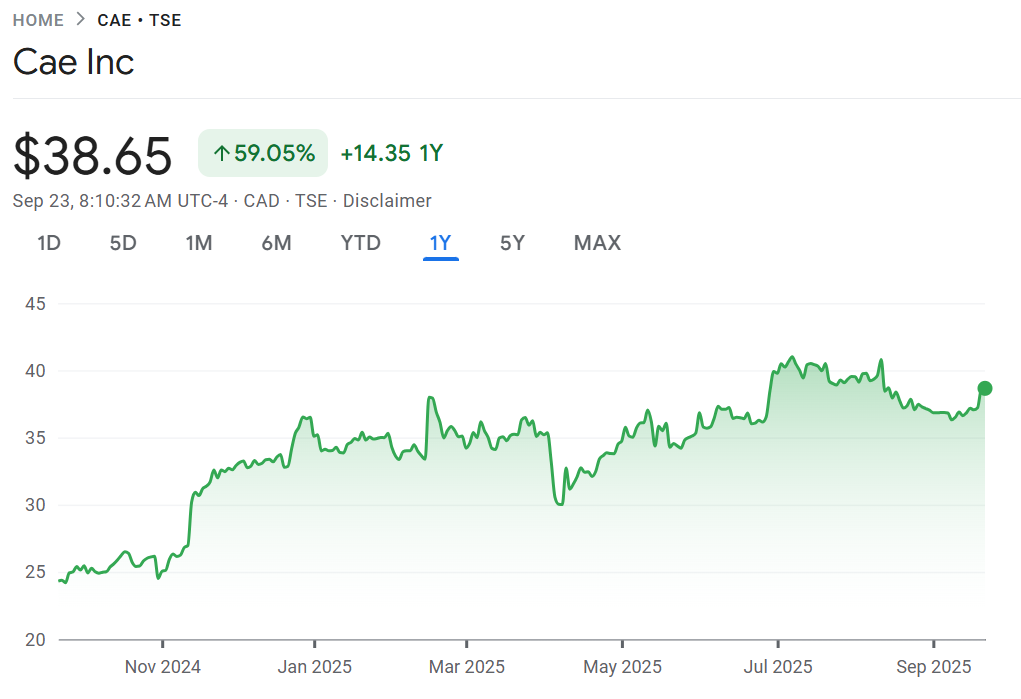
Task: Click the breadcrumb chevron after HOME
Action: [x=81, y=20]
